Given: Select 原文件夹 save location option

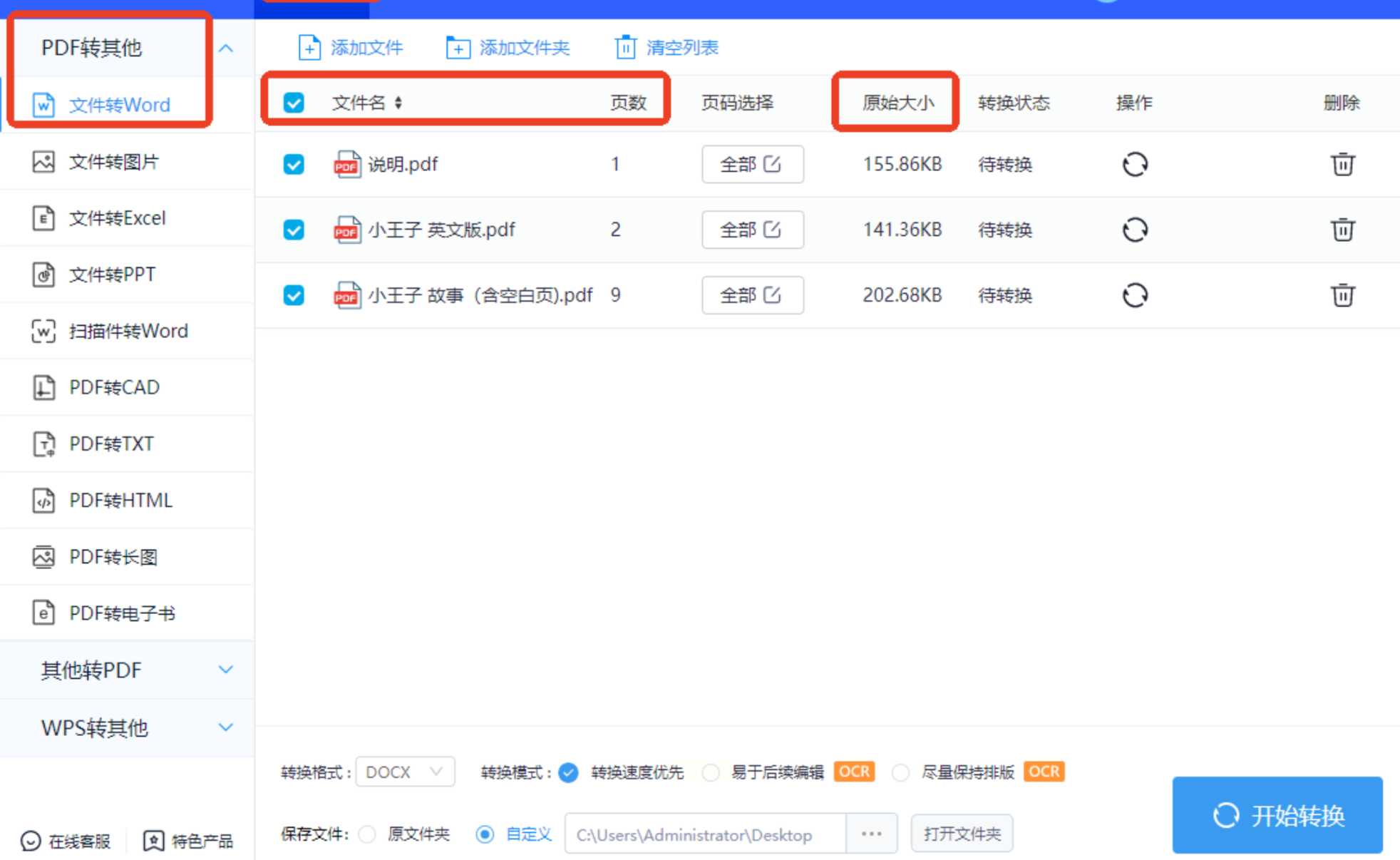Looking at the screenshot, I should coord(368,834).
